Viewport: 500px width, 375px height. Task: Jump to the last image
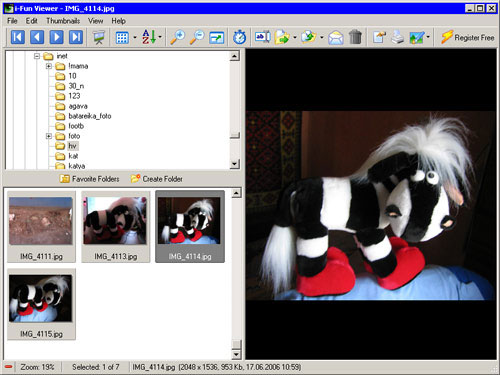pos(76,37)
